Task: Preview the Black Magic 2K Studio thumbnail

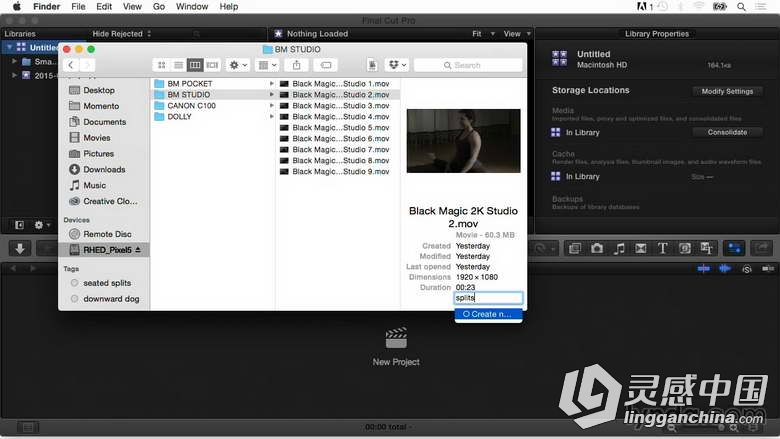Action: 463,141
